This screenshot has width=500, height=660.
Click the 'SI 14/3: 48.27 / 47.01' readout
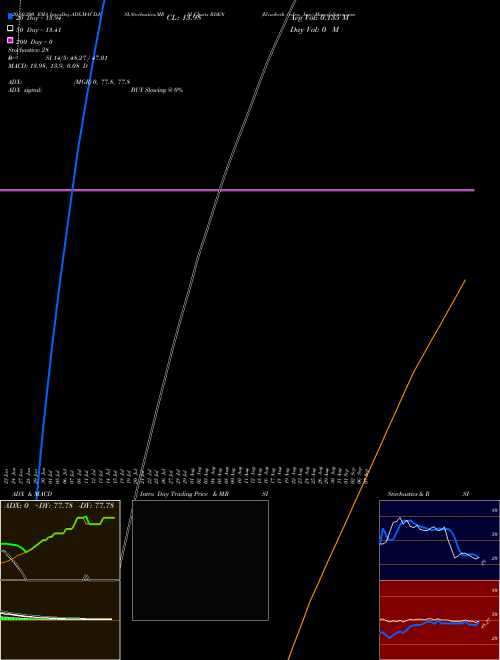76,58
